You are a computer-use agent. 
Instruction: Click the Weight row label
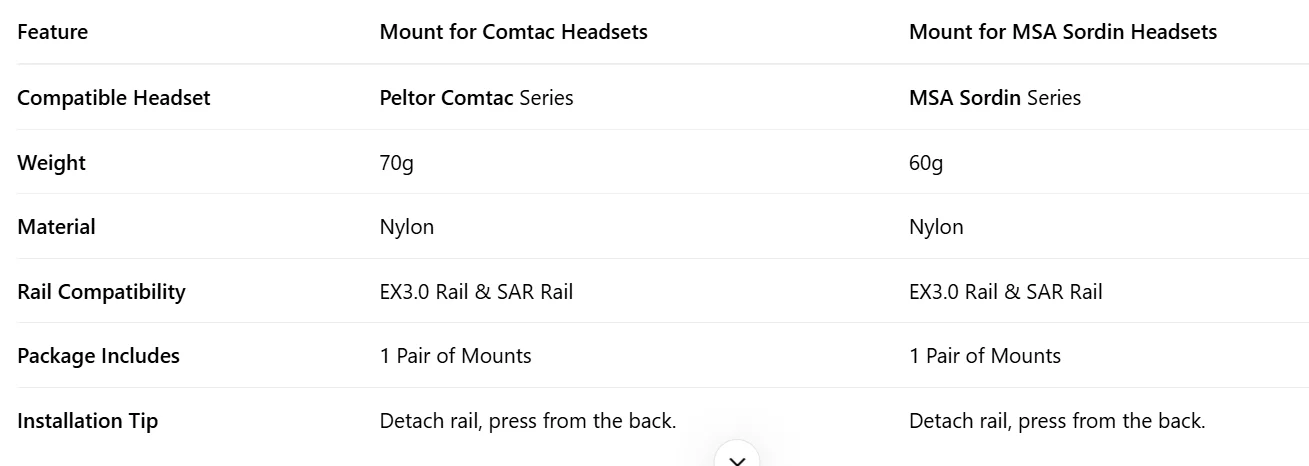(x=52, y=163)
